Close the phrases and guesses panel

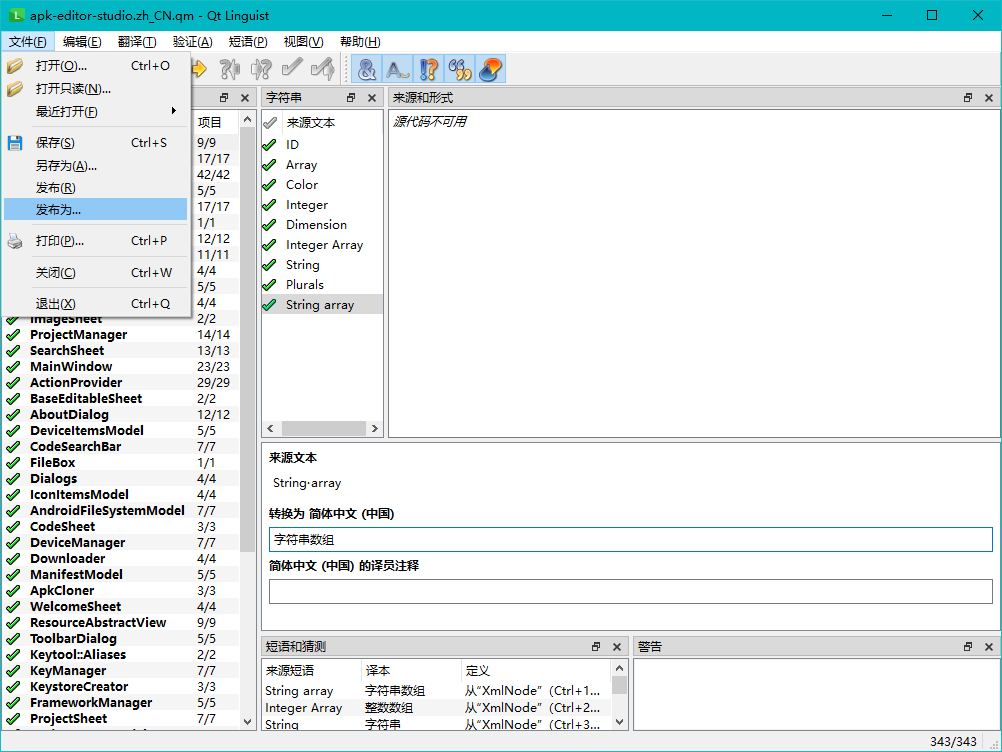tap(617, 647)
